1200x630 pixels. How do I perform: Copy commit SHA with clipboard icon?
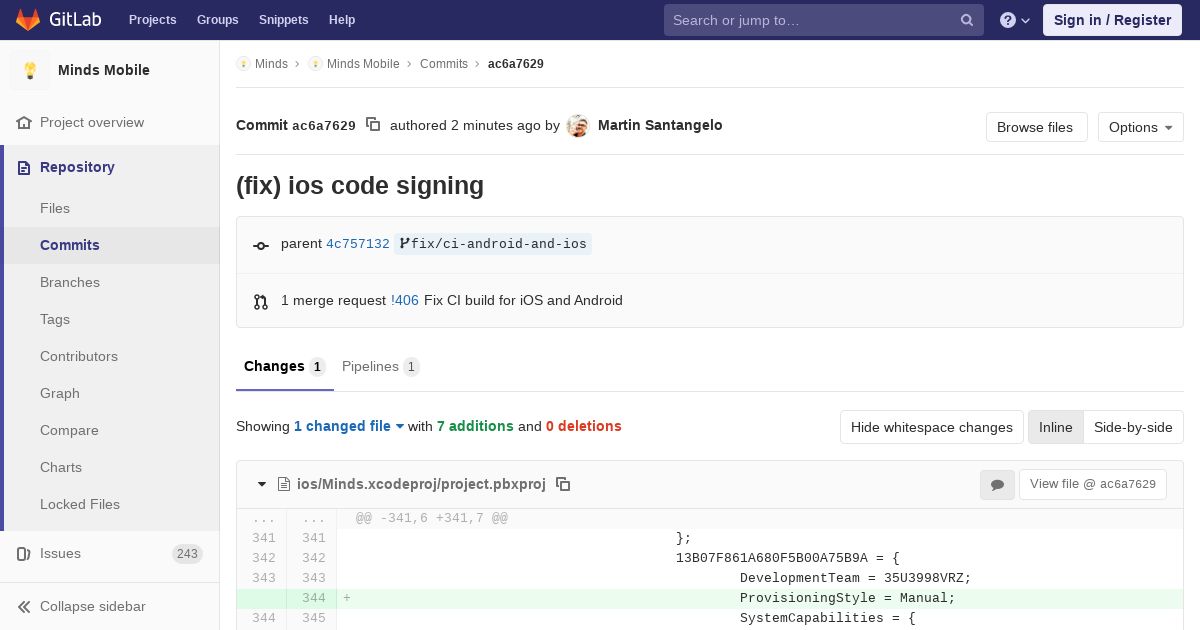[373, 125]
